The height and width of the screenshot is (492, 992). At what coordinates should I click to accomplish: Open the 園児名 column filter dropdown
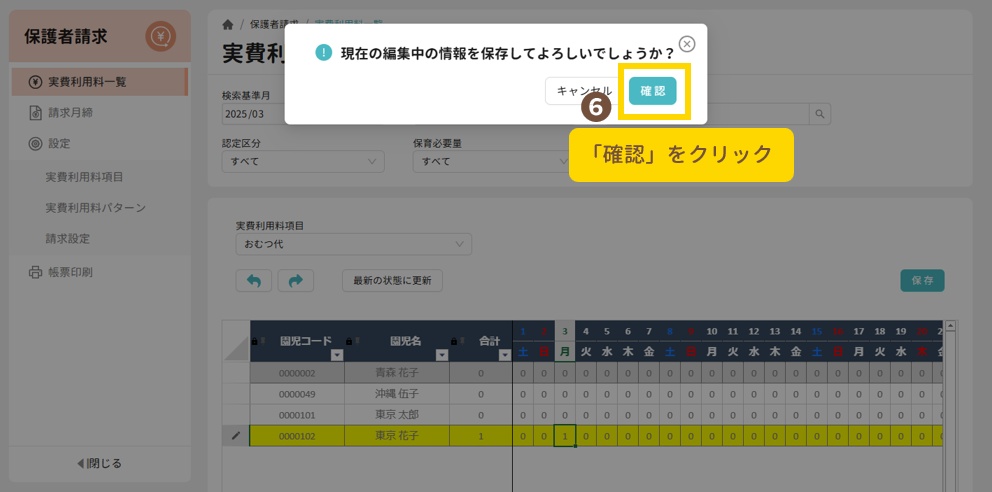442,355
